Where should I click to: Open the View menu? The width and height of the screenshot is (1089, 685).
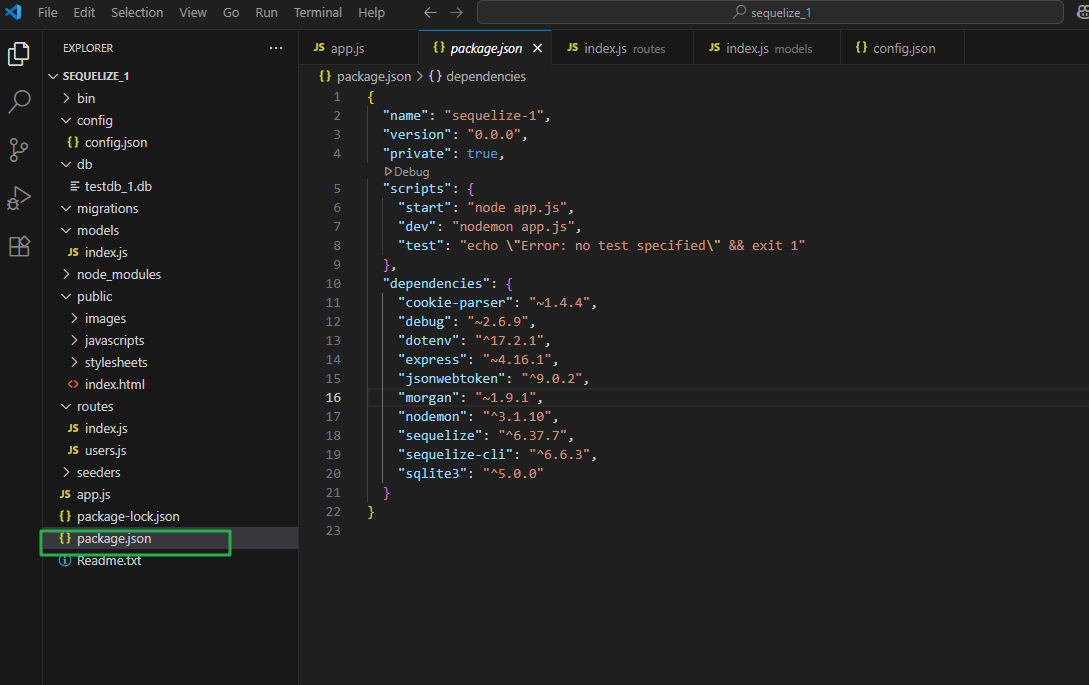[192, 13]
